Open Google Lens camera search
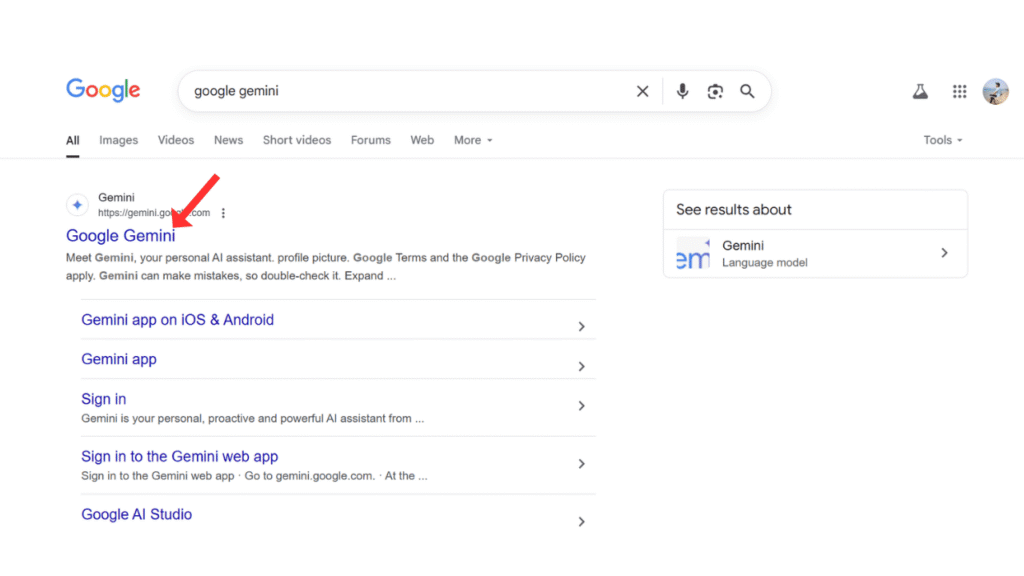 coord(715,91)
